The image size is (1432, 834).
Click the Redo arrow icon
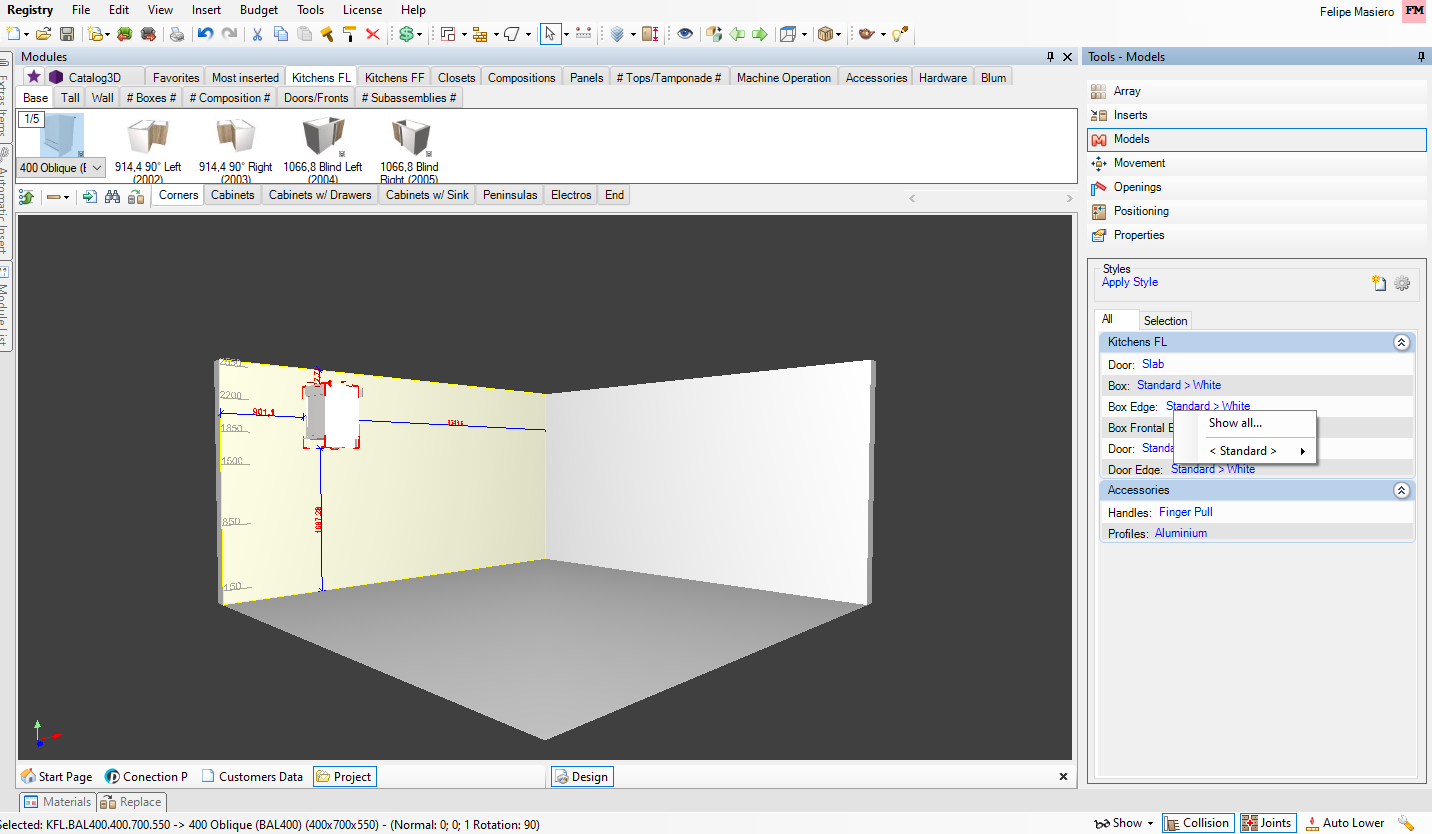229,34
